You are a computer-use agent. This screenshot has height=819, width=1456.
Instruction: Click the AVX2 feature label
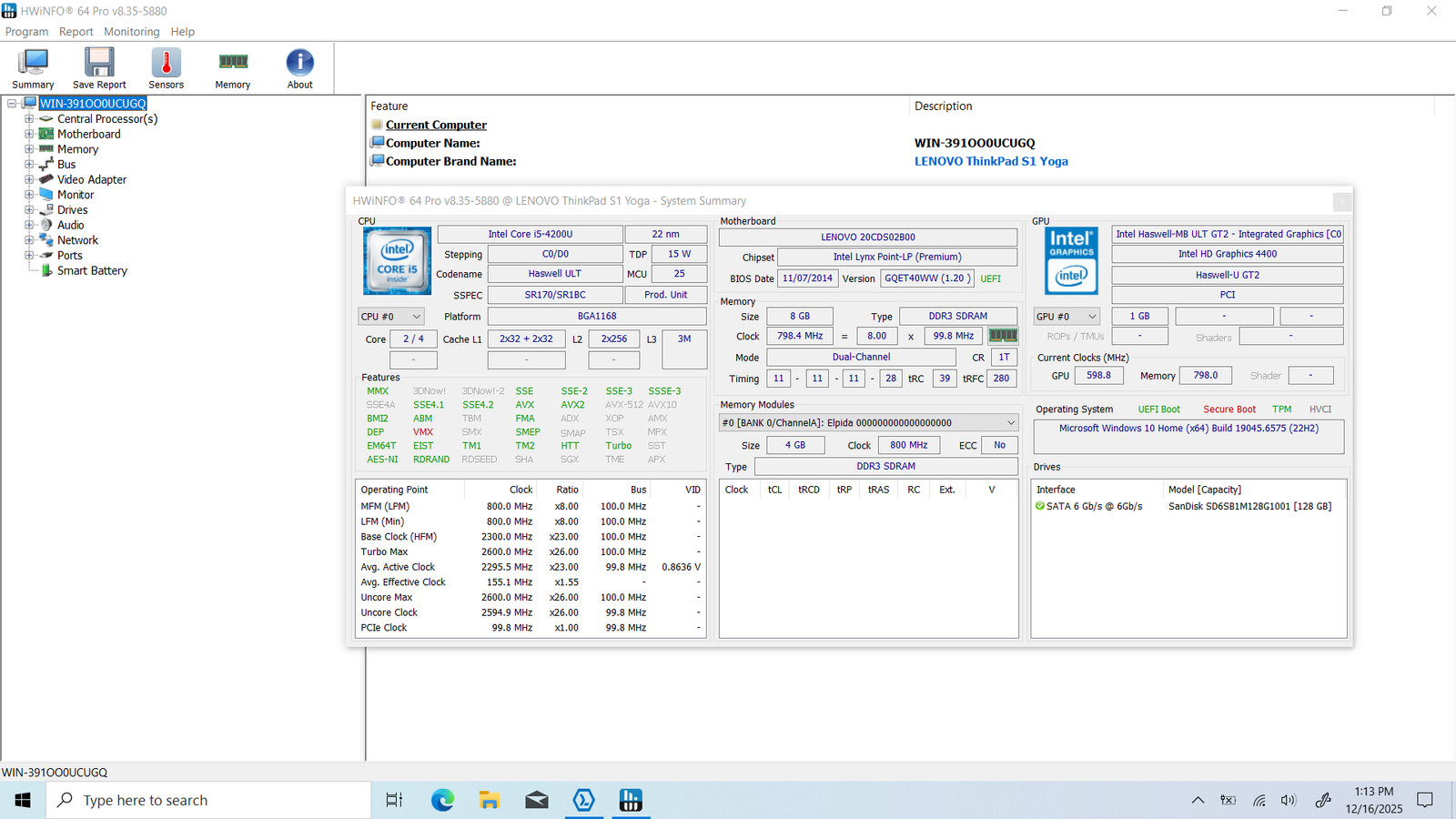point(573,405)
